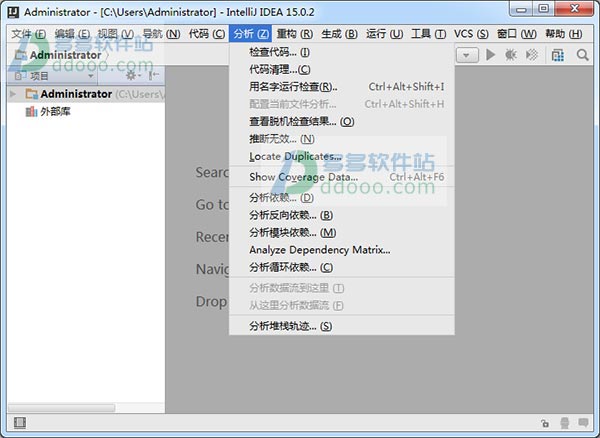This screenshot has height=438, width=600.
Task: Select the 外部库 tree item
Action: (x=48, y=111)
